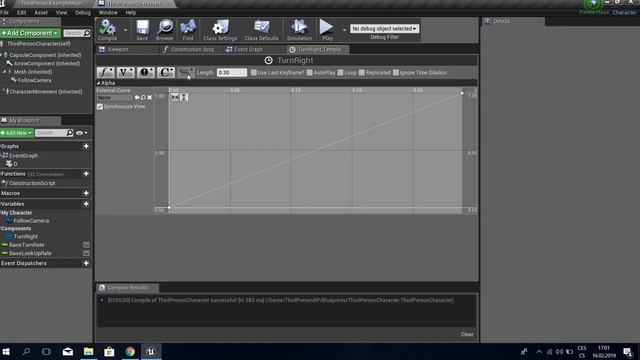Clear the Compiler Results log
This screenshot has height=360, width=640.
click(x=467, y=334)
